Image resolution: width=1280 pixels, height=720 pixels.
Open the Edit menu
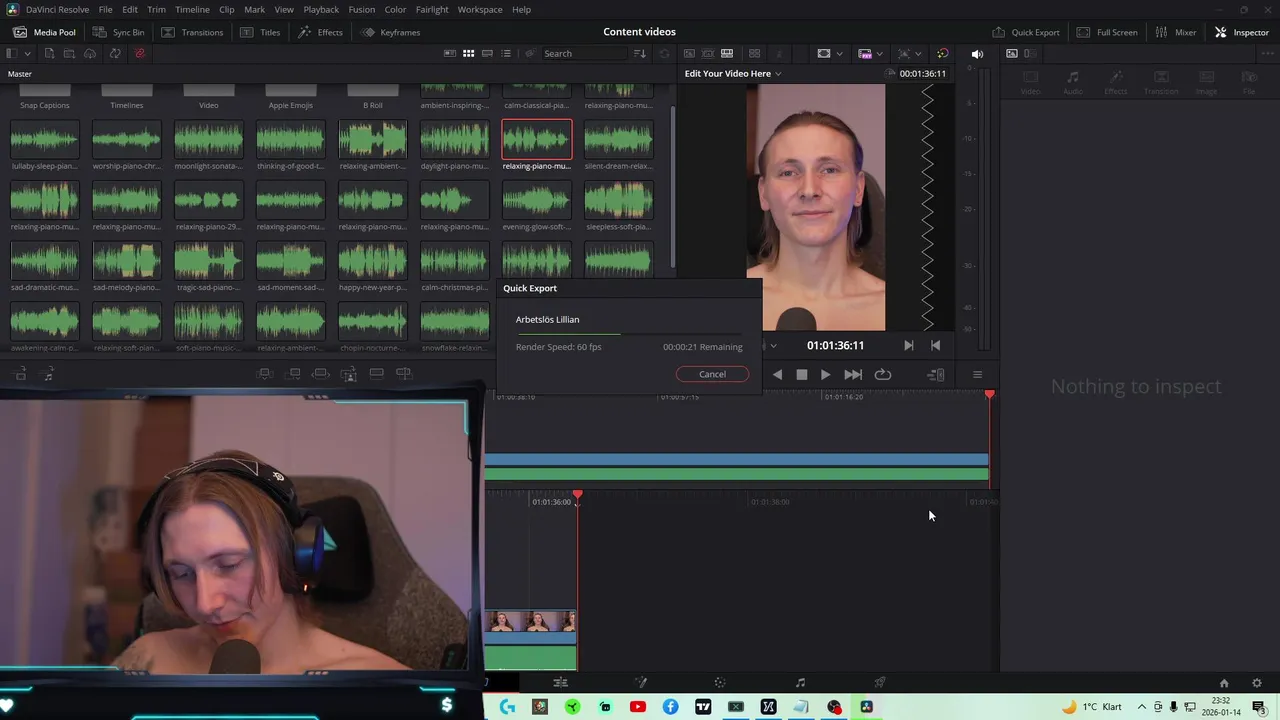pyautogui.click(x=130, y=9)
